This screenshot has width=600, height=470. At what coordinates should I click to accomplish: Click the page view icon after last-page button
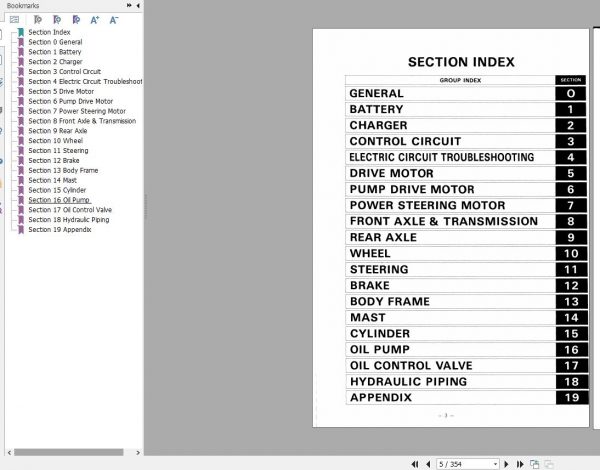tap(535, 464)
